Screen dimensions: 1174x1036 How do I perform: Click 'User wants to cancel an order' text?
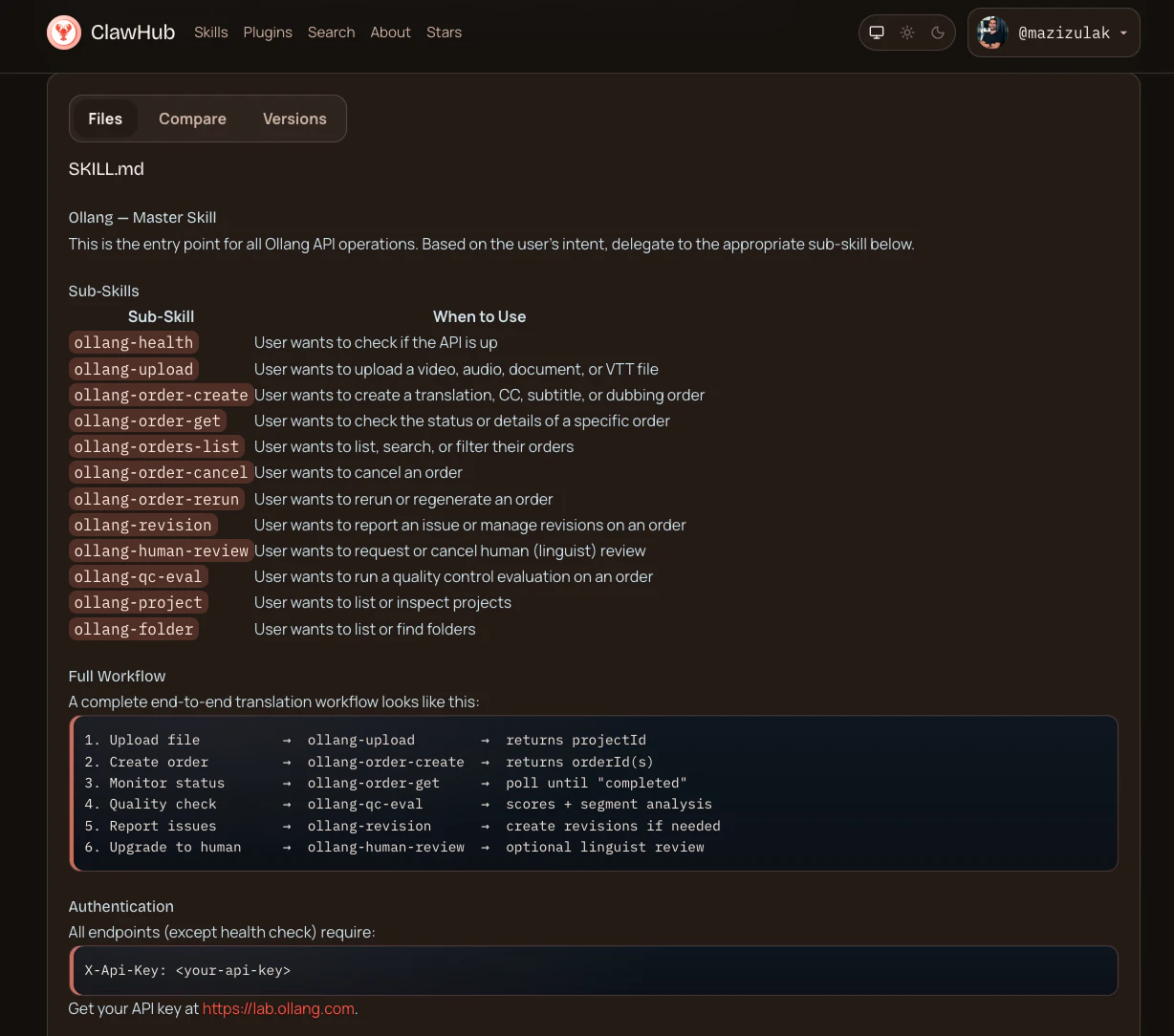(x=359, y=472)
